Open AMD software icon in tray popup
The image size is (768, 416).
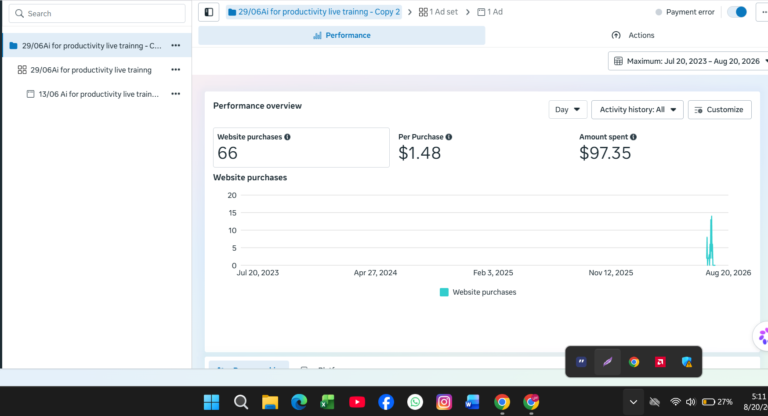click(660, 362)
